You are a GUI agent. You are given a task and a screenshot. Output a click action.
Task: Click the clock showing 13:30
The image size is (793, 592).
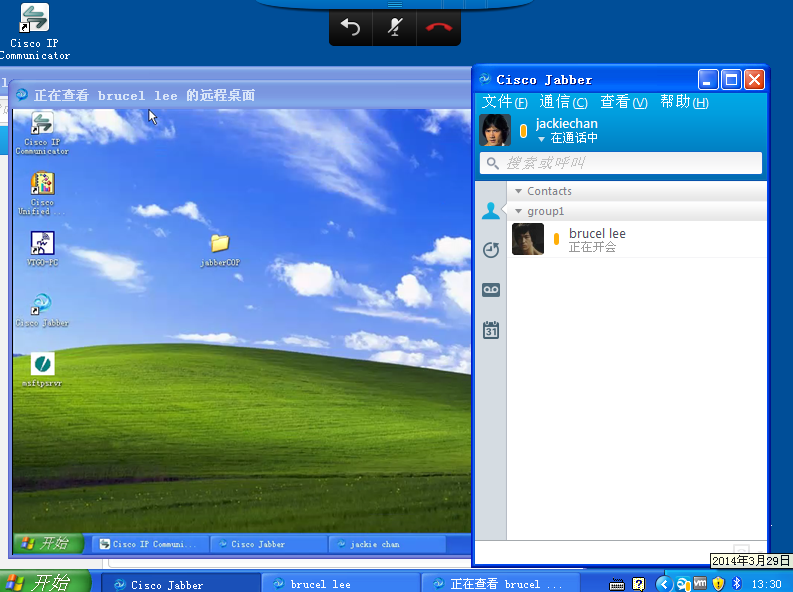pos(766,584)
